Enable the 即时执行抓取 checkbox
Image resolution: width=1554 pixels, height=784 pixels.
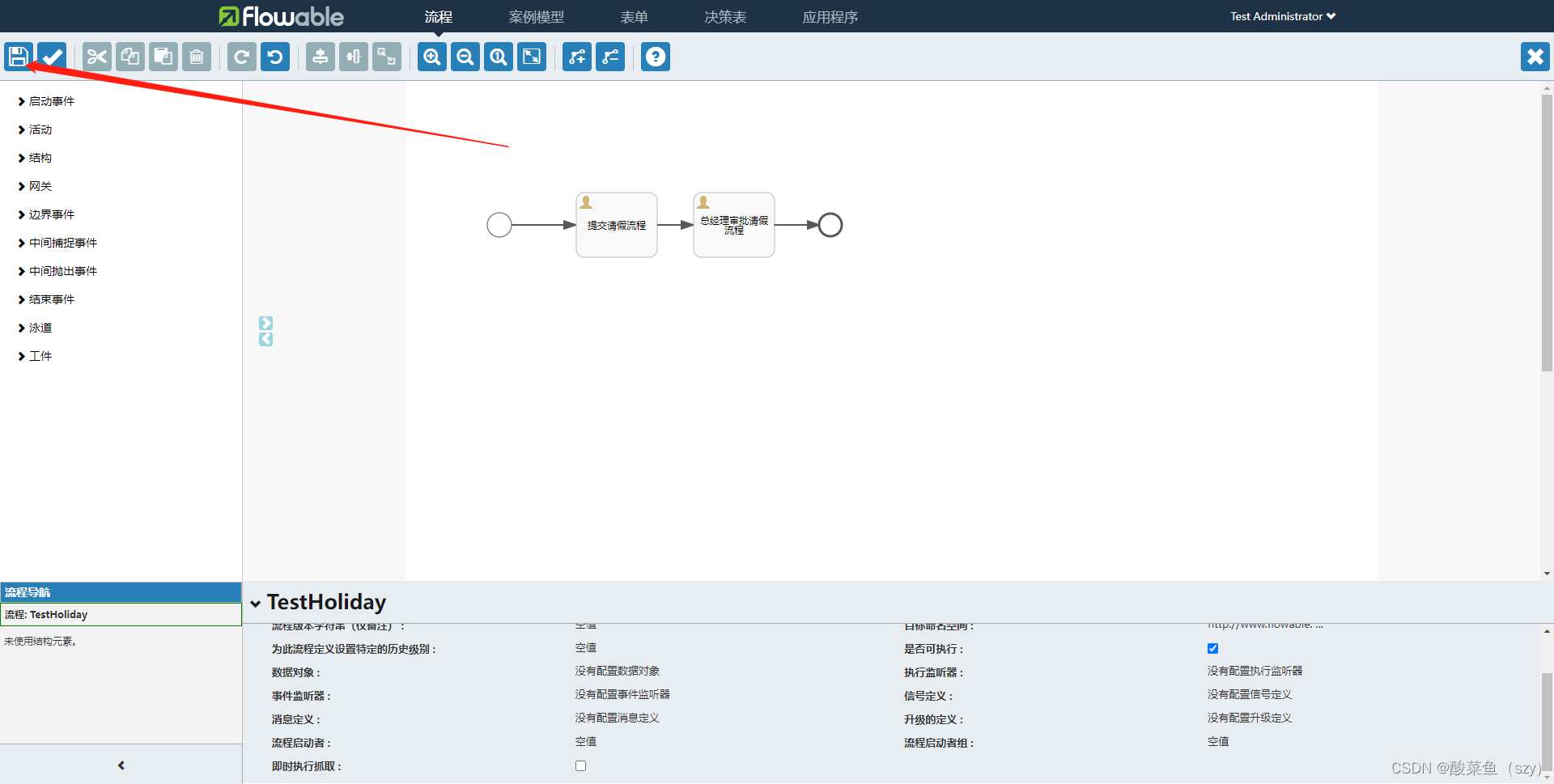[580, 765]
